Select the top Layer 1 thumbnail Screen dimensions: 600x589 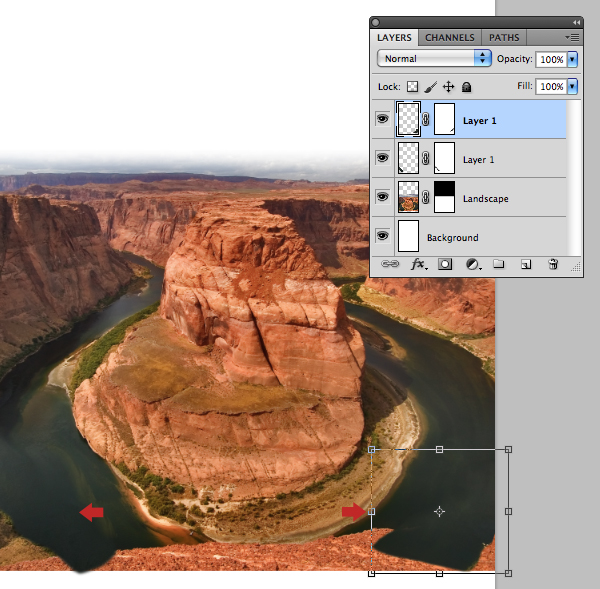tap(408, 119)
